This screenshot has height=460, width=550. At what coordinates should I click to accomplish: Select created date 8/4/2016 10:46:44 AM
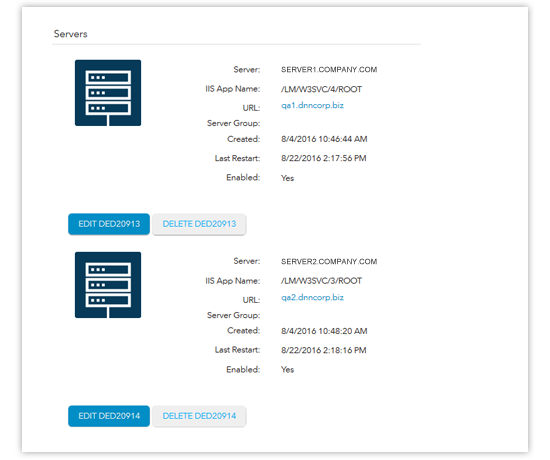tap(324, 139)
